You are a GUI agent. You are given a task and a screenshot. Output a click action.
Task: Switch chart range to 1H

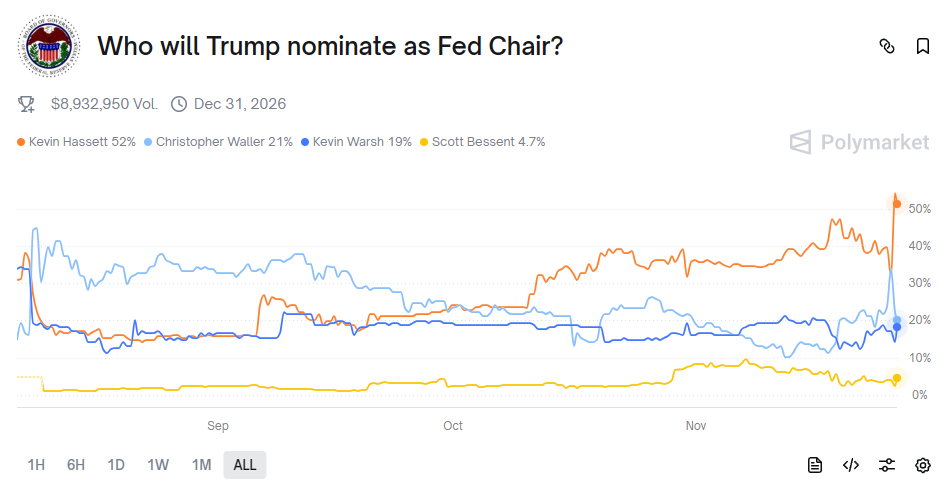point(37,465)
